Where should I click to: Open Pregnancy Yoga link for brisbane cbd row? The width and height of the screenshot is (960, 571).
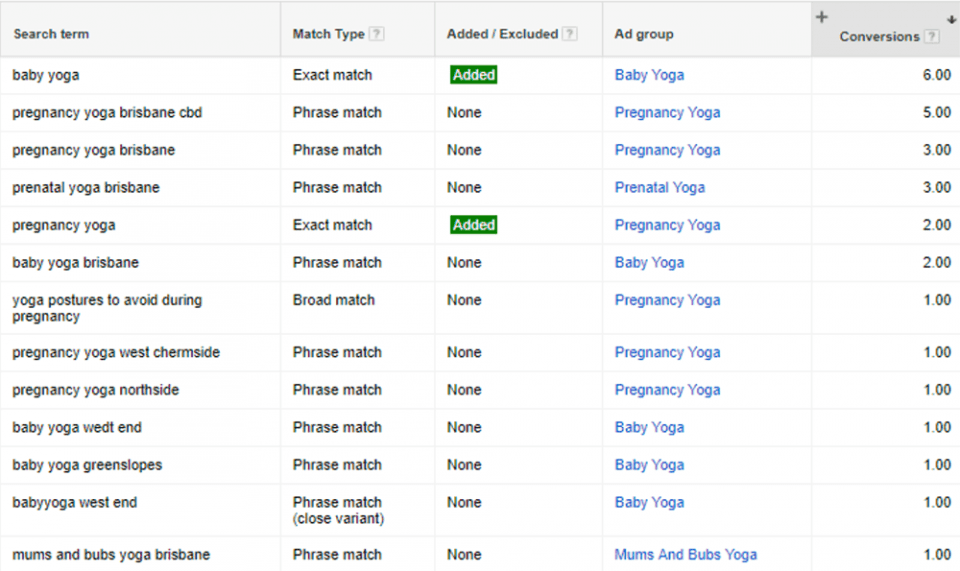coord(667,113)
